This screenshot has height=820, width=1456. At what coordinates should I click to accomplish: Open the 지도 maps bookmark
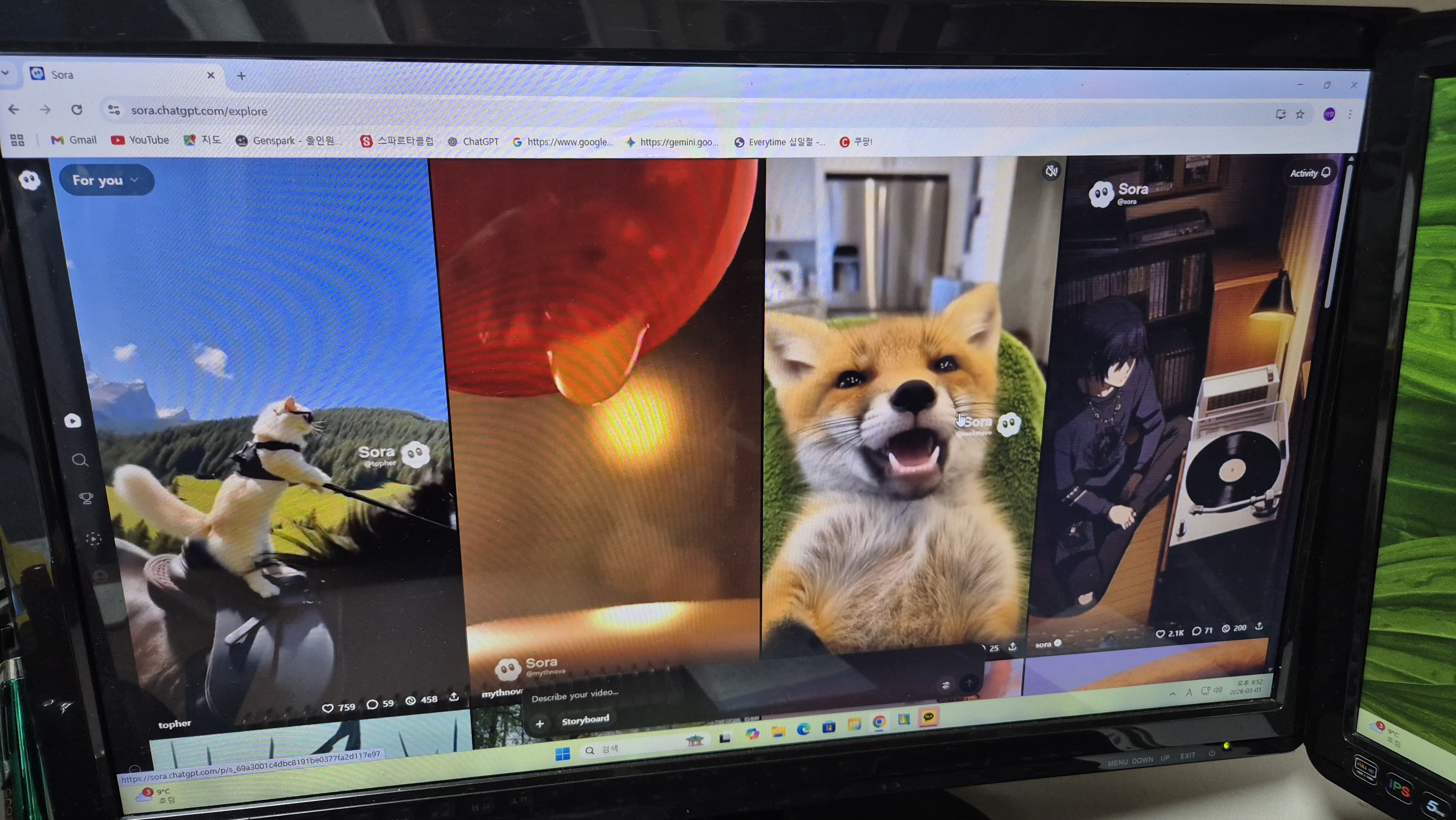[x=202, y=140]
